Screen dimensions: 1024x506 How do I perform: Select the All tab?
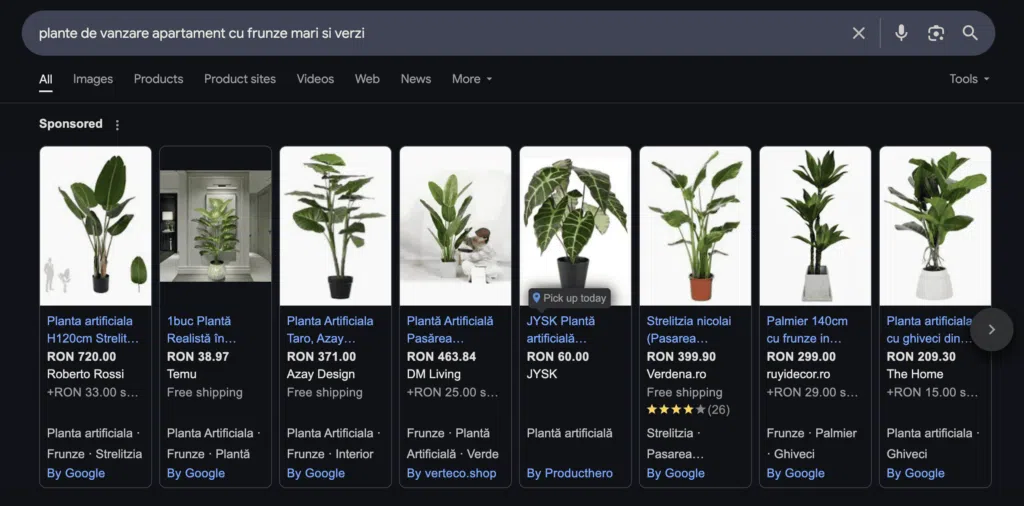[x=46, y=79]
